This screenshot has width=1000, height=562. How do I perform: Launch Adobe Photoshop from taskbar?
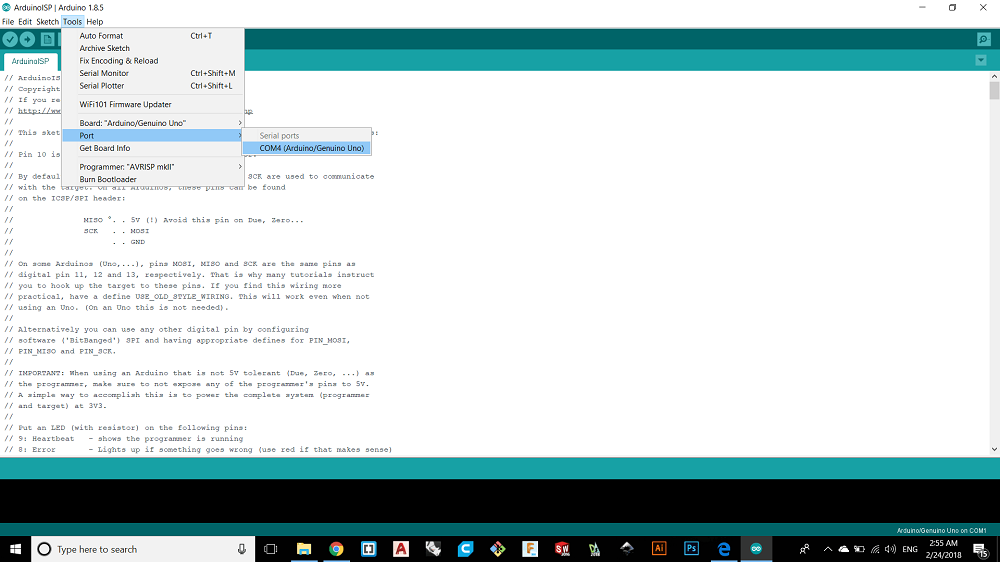click(691, 549)
